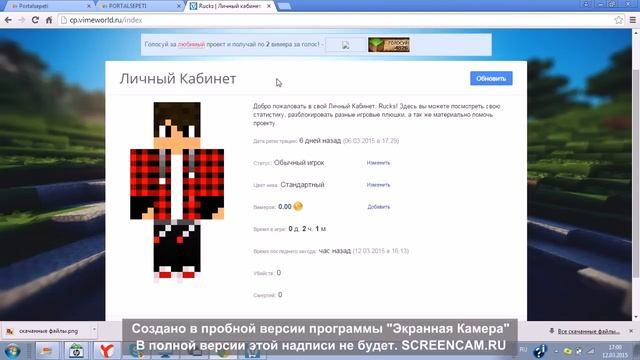
Task: Reload the page using the refresh icon
Action: pyautogui.click(x=35, y=20)
